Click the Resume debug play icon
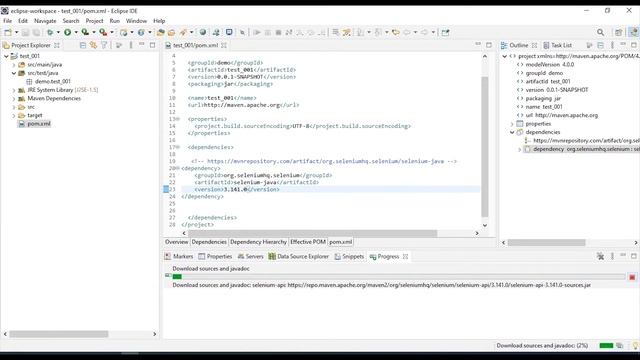This screenshot has height=360, width=640. tap(257, 32)
